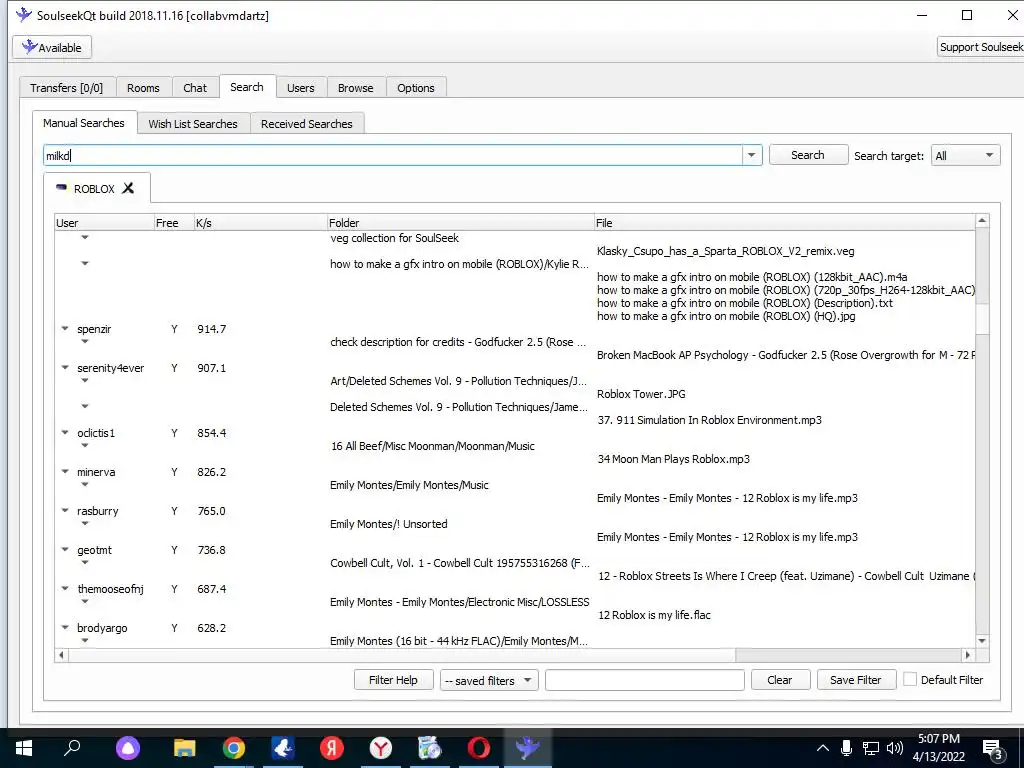1024x768 pixels.
Task: Click the horizontal scrollbar right arrow
Action: [x=968, y=655]
